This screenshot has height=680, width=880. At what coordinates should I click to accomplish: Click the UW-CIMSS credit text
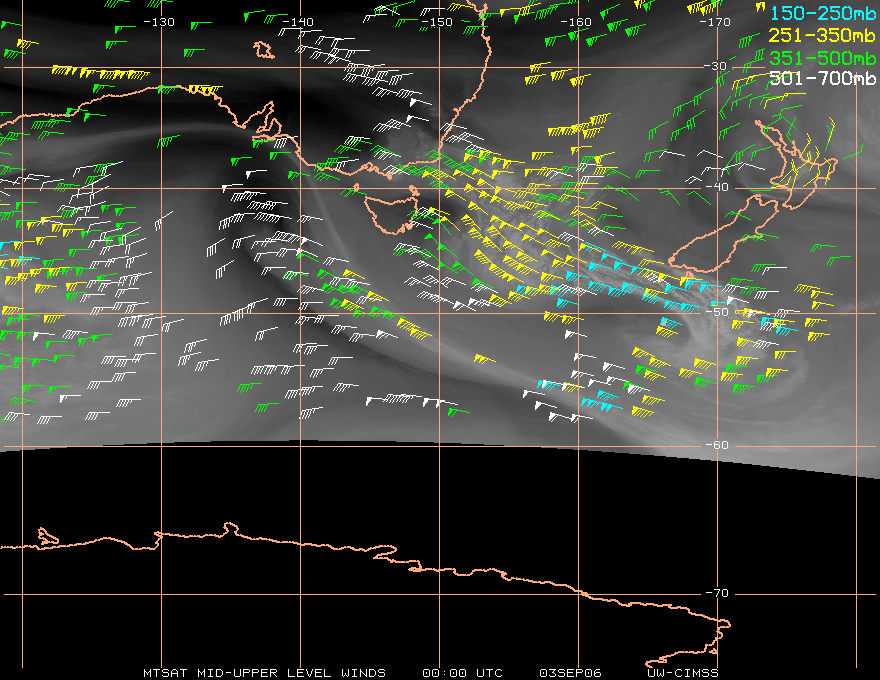(682, 673)
